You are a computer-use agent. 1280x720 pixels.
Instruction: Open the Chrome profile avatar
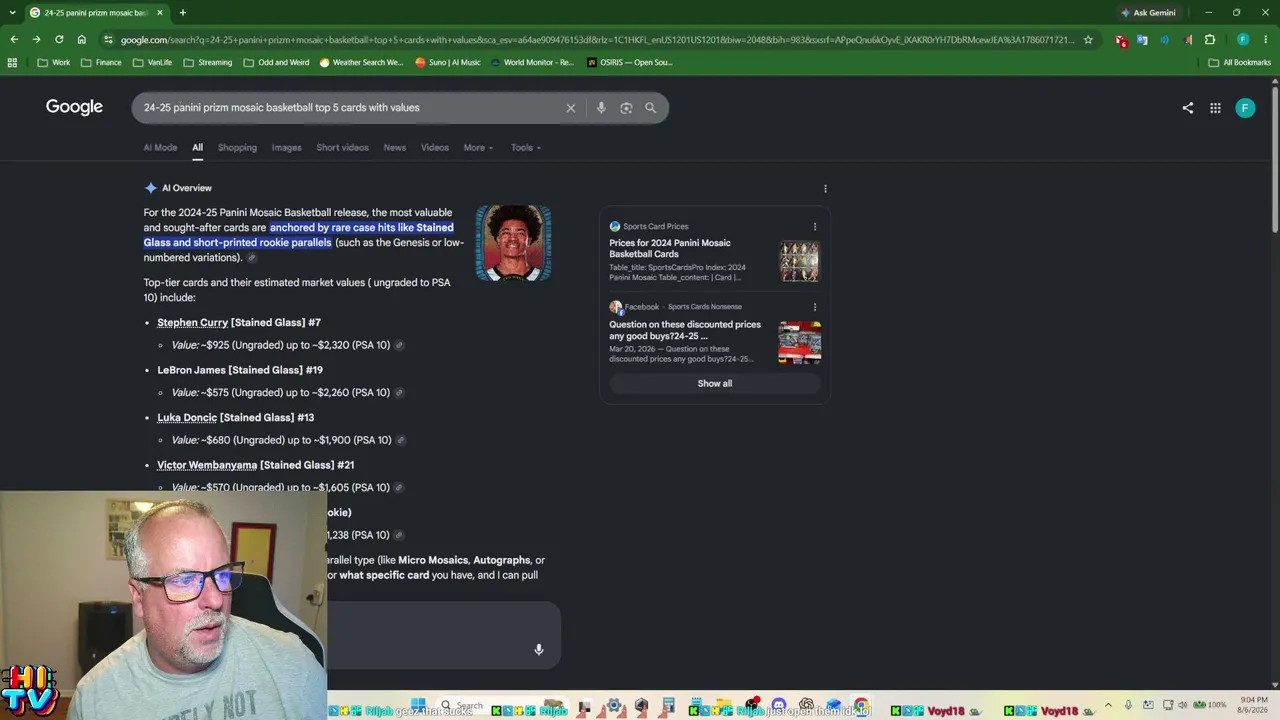click(1243, 40)
